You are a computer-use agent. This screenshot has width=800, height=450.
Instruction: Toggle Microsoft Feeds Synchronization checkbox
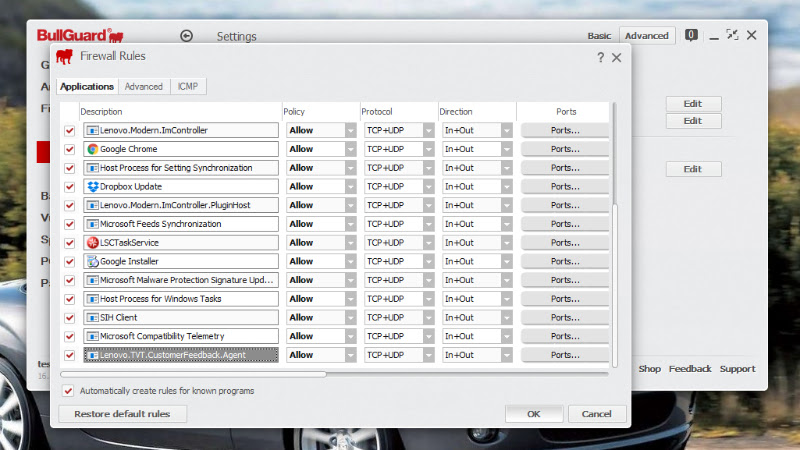69,224
